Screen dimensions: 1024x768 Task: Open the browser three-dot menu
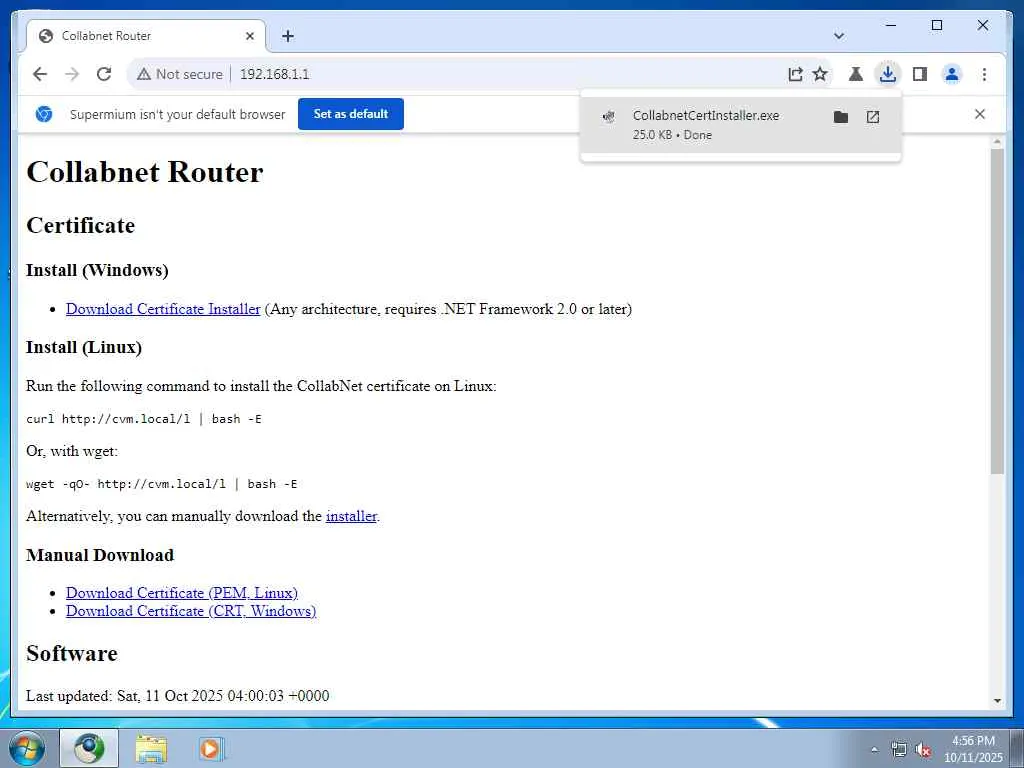point(984,74)
